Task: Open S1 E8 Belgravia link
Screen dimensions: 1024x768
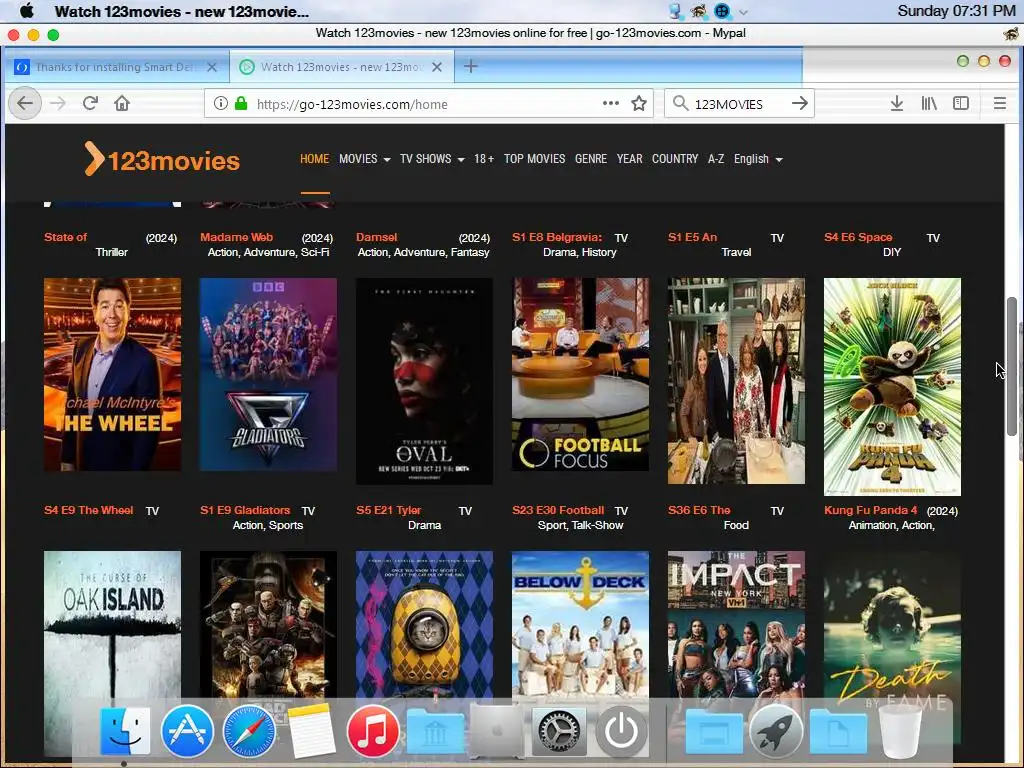Action: tap(557, 237)
